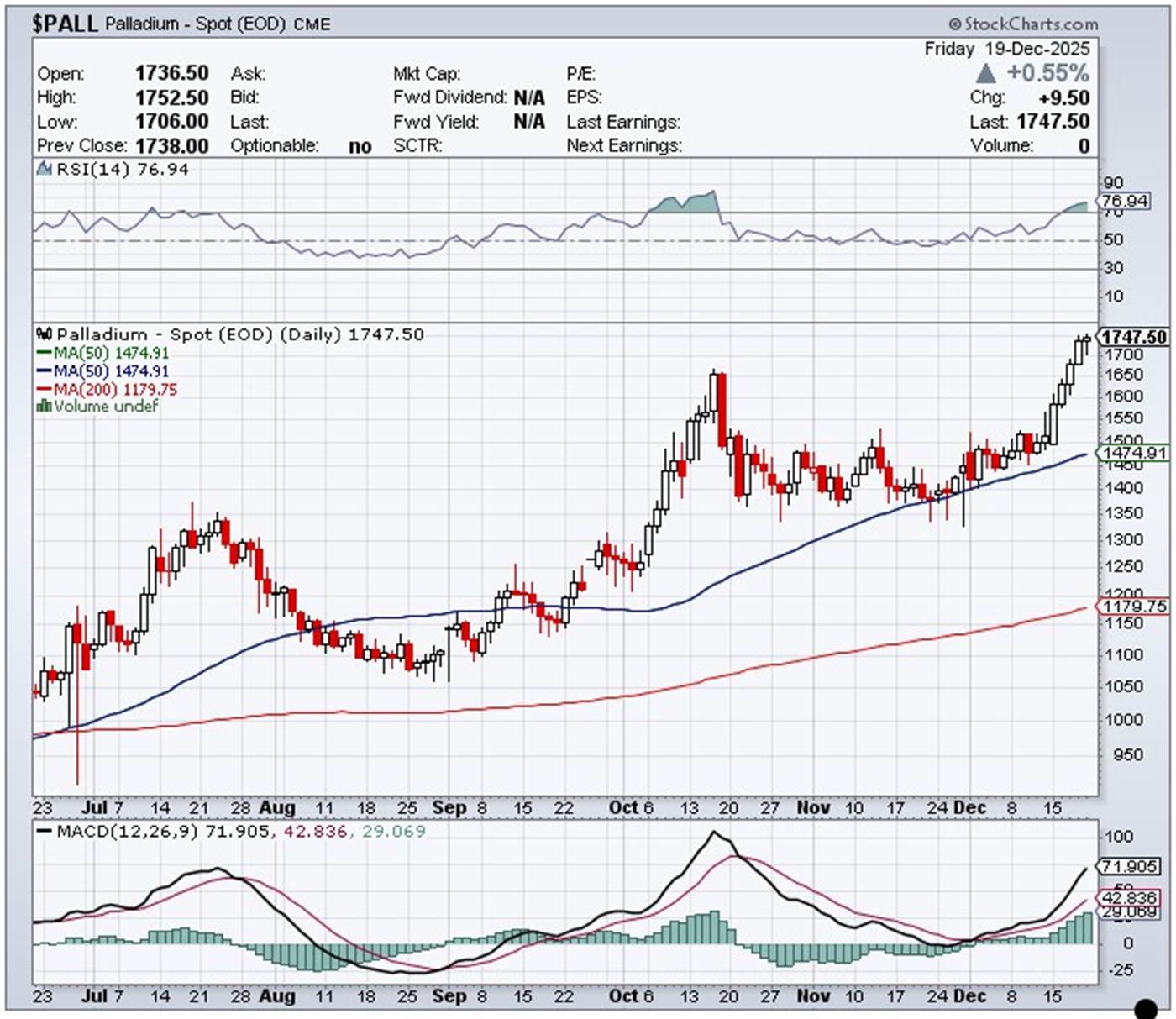1176x1019 pixels.
Task: Click the 1474.91 moving average tag on the right axis
Action: coord(1134,453)
